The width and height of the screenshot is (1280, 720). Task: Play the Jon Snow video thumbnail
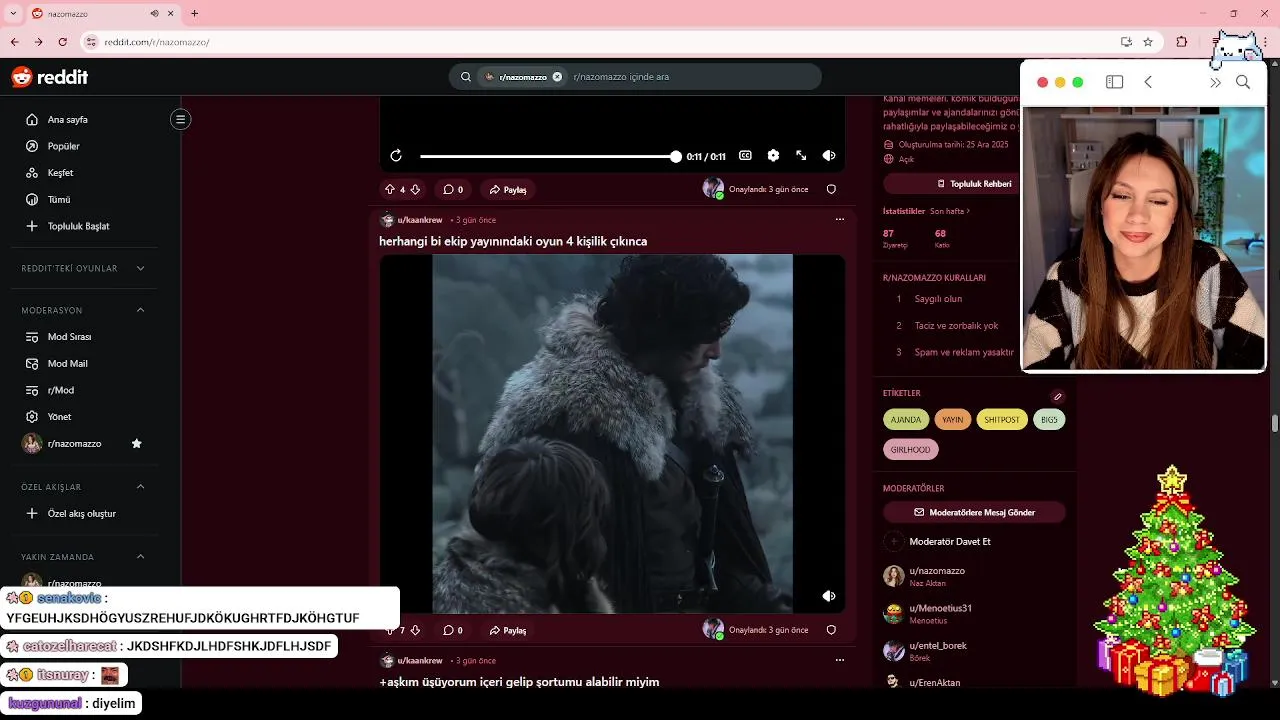pyautogui.click(x=612, y=433)
